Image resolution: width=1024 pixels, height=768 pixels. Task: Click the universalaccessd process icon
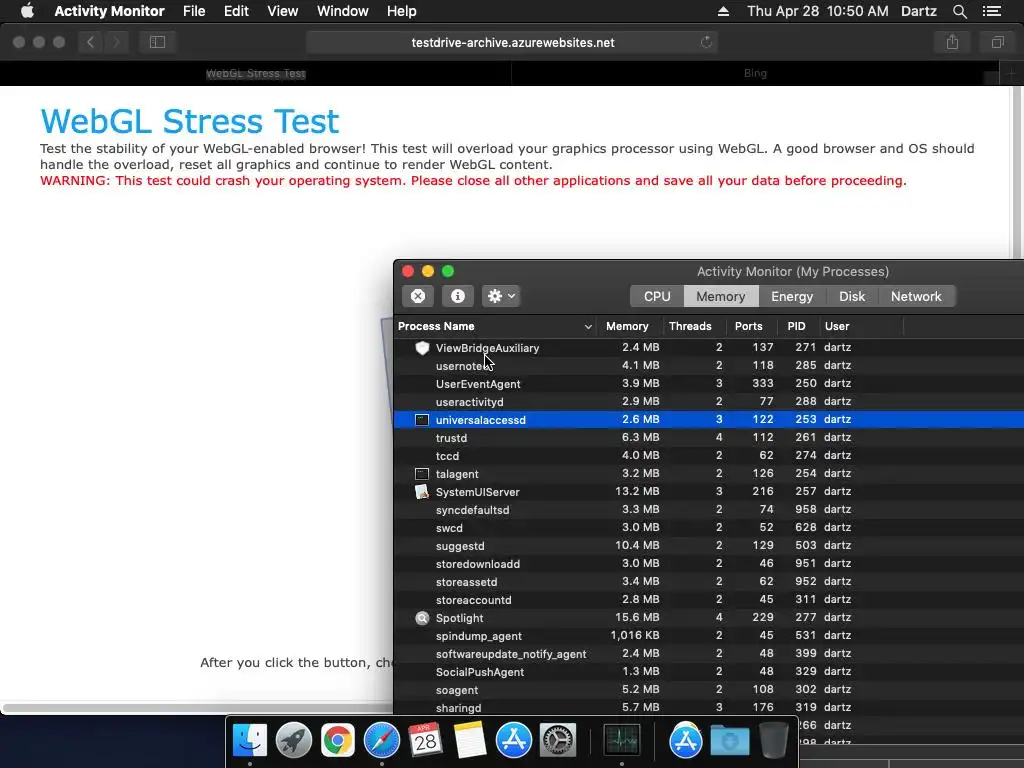[x=422, y=420]
